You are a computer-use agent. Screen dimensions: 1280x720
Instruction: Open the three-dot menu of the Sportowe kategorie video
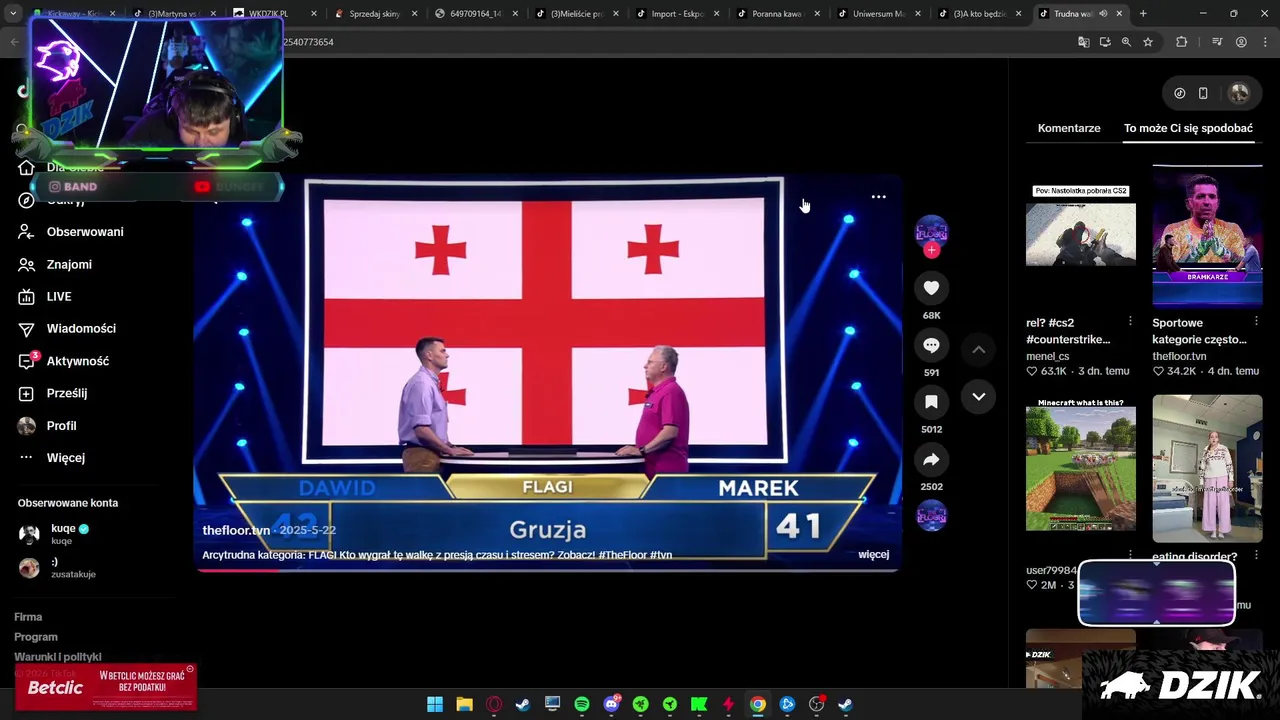coord(1257,322)
